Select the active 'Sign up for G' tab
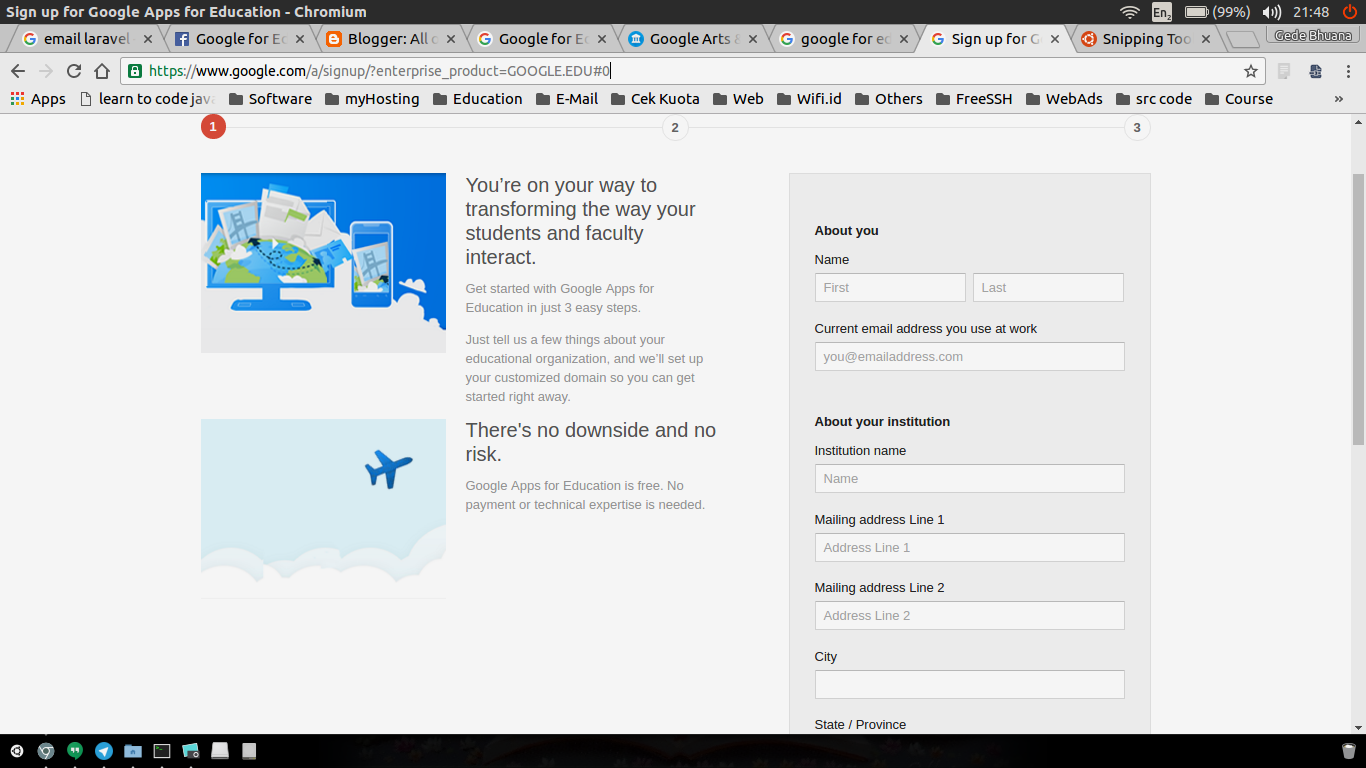The height and width of the screenshot is (768, 1366). pyautogui.click(x=994, y=39)
